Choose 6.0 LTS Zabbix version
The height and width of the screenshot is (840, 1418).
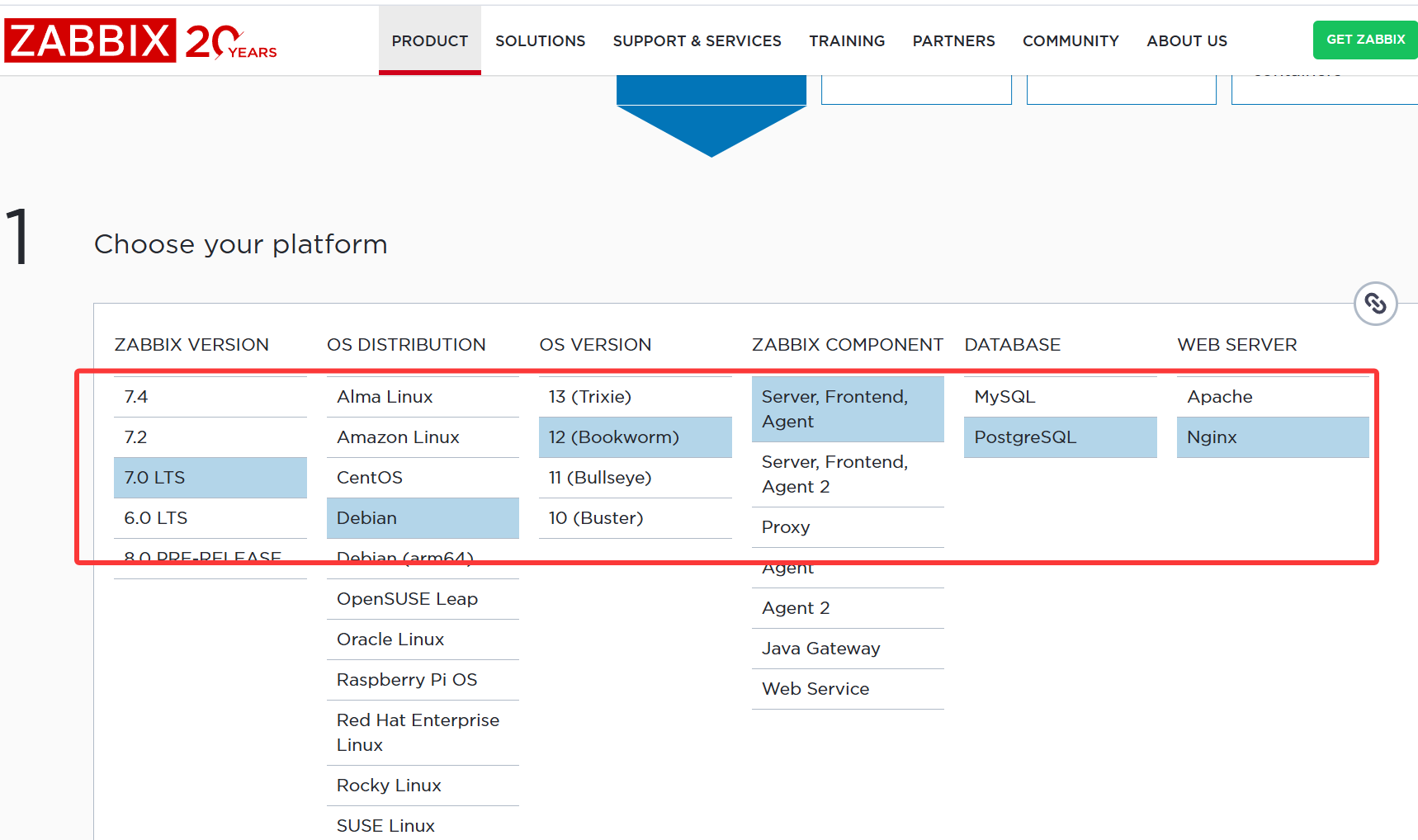click(210, 518)
